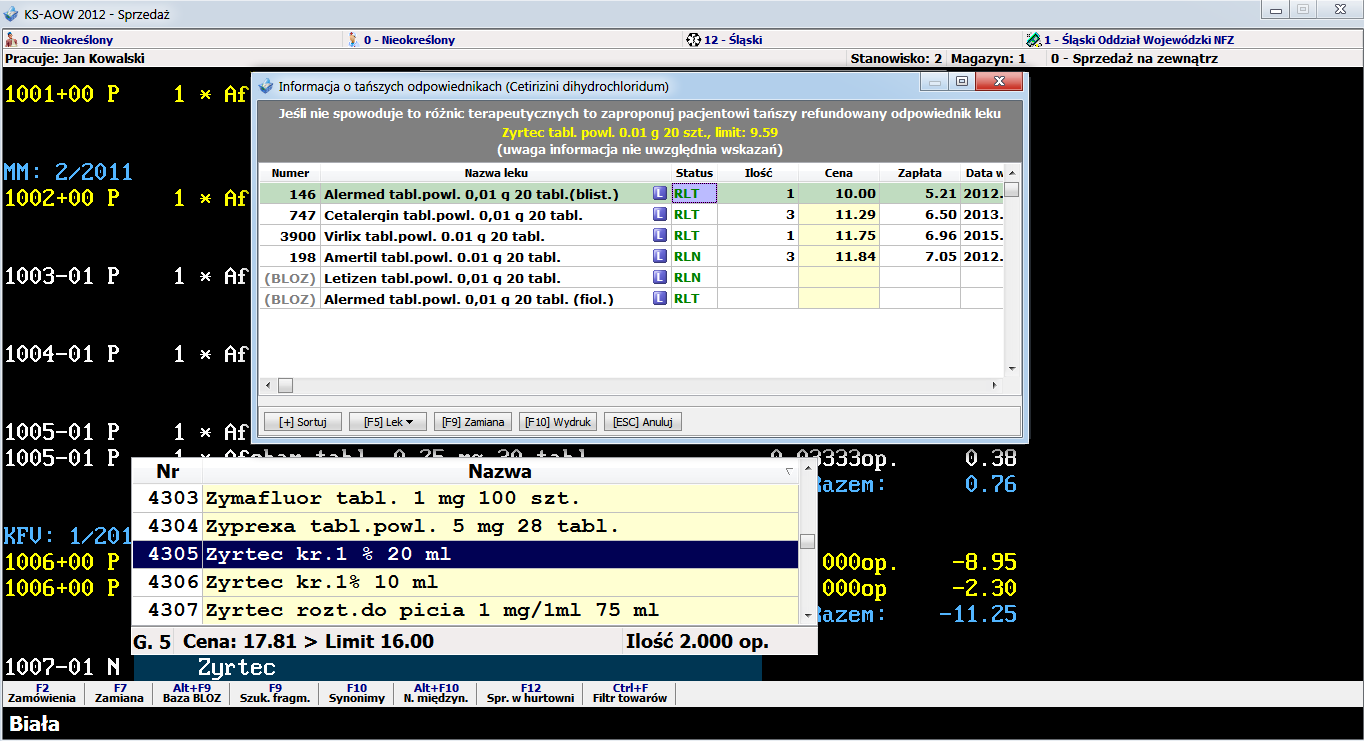Click the Nr column header in product list
This screenshot has width=1364, height=741.
coord(167,471)
